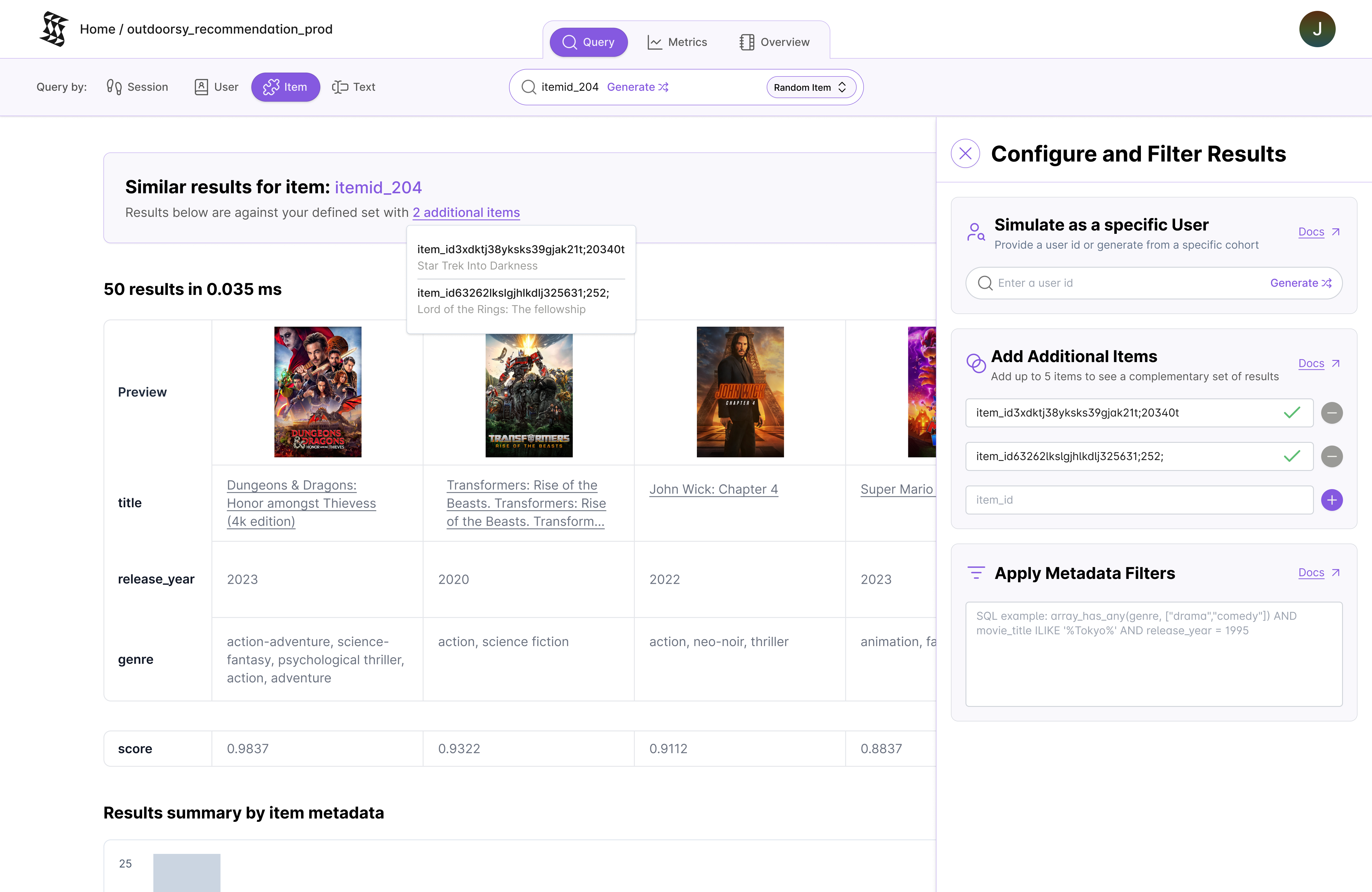
Task: Close the Configure and Filter Results panel
Action: coord(965,153)
